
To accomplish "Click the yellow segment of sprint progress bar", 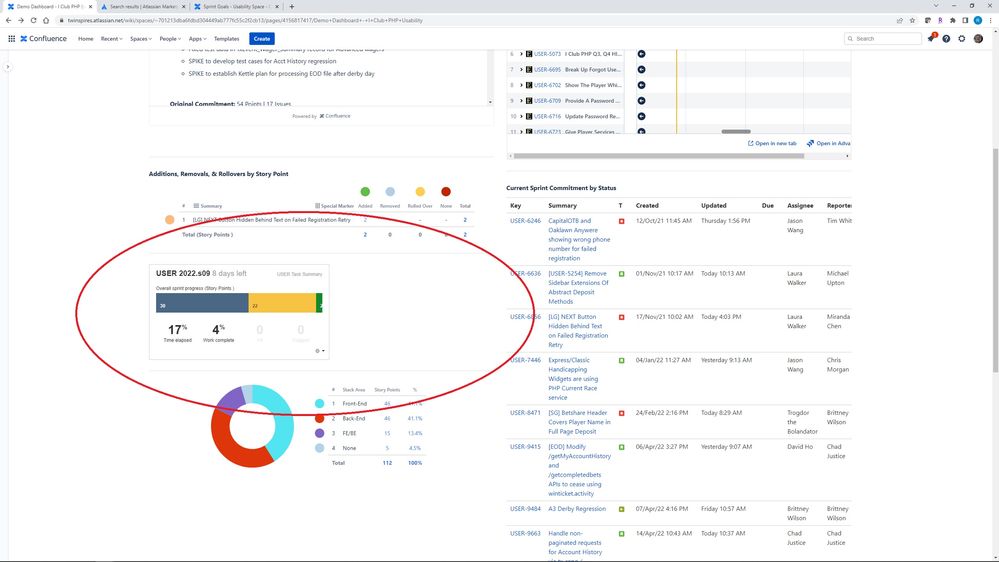I will click(x=282, y=303).
